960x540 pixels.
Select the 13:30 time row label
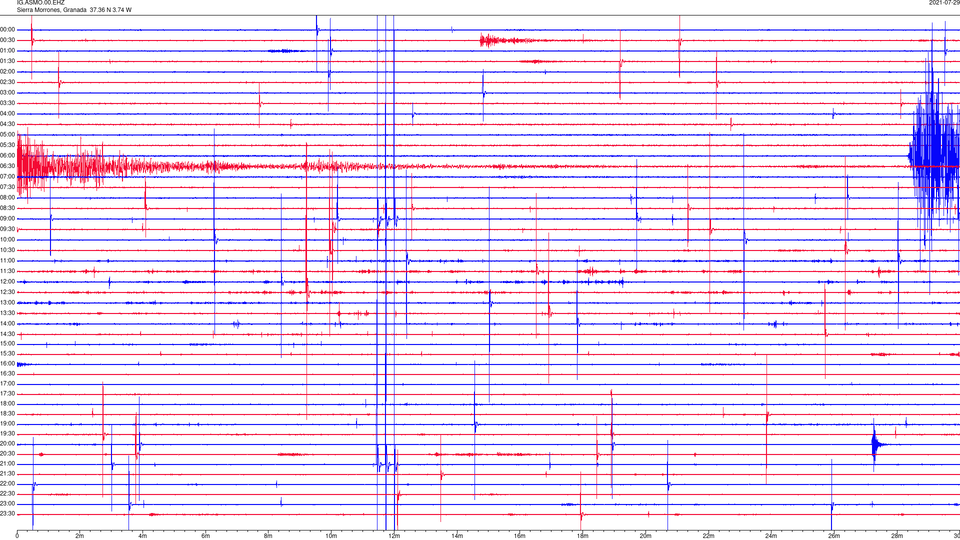[7, 313]
